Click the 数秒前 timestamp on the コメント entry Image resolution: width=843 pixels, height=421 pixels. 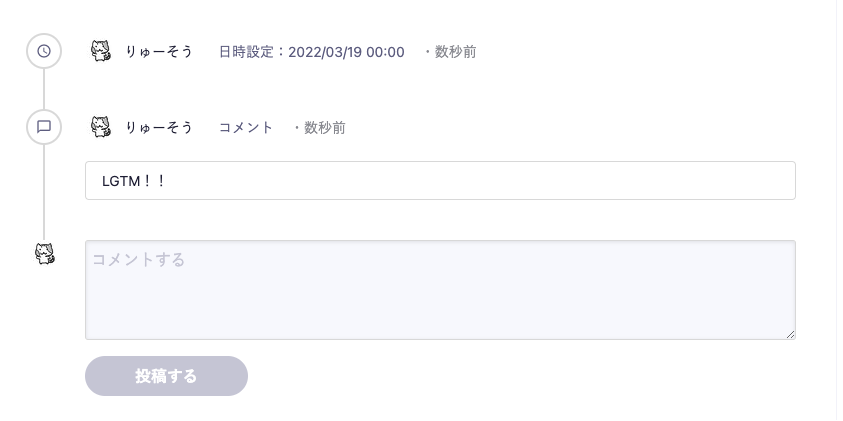(x=325, y=128)
